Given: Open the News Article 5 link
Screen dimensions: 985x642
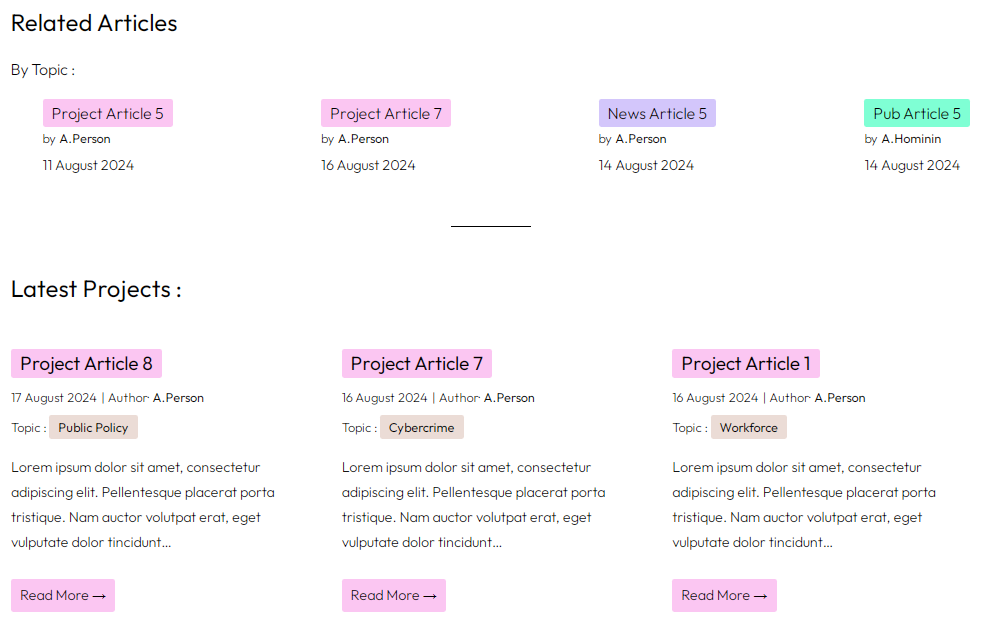Looking at the screenshot, I should click(657, 114).
